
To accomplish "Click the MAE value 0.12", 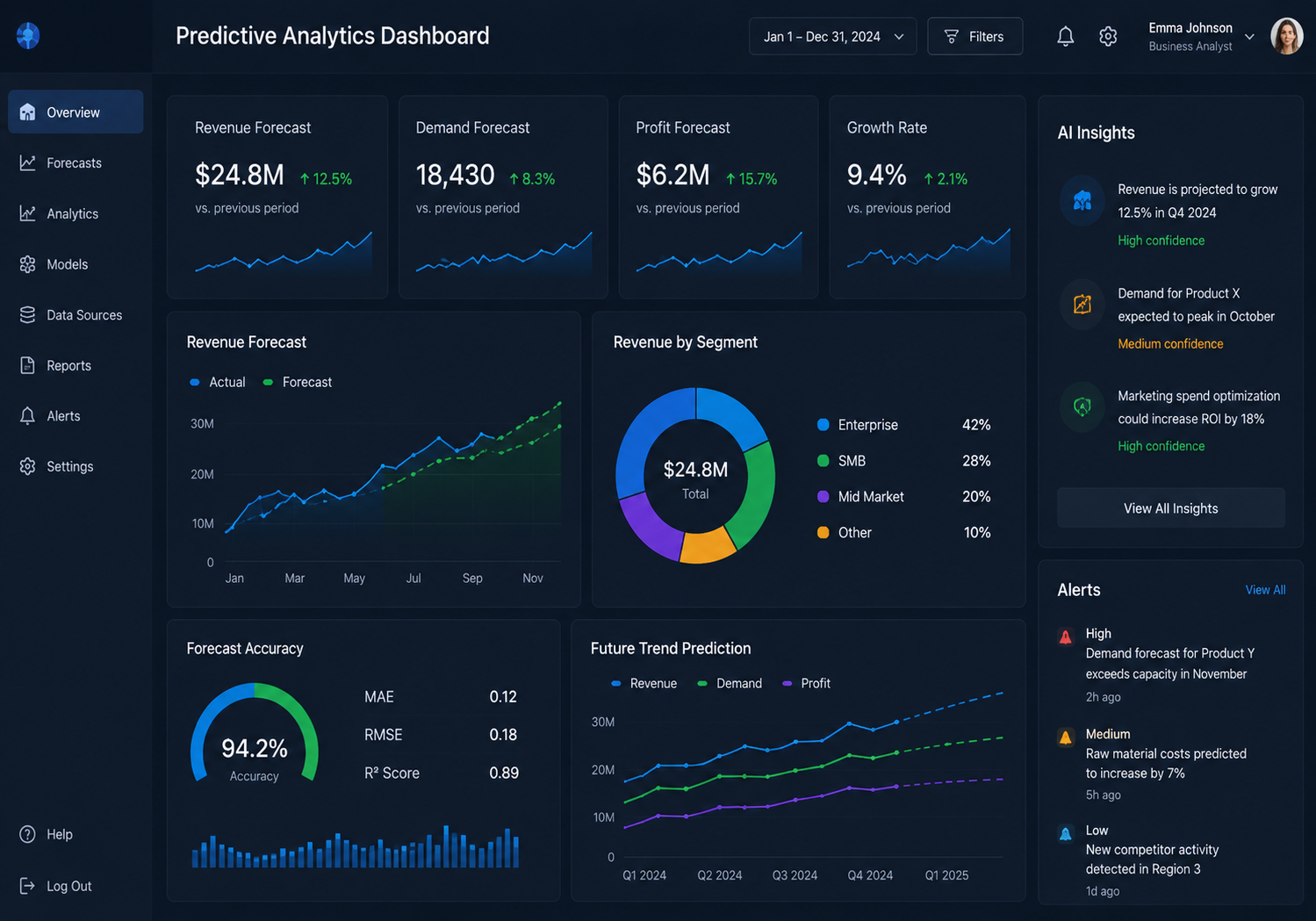I will coord(503,697).
